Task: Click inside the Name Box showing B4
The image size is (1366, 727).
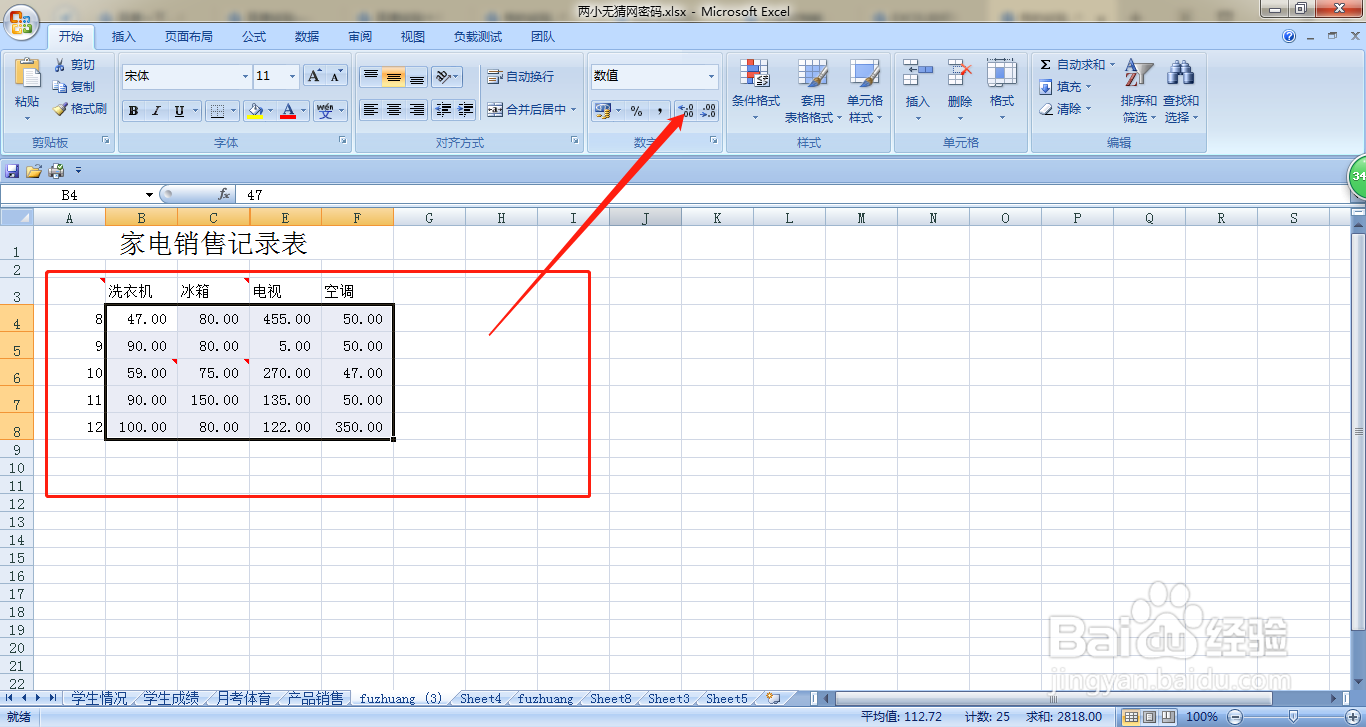Action: [70, 195]
